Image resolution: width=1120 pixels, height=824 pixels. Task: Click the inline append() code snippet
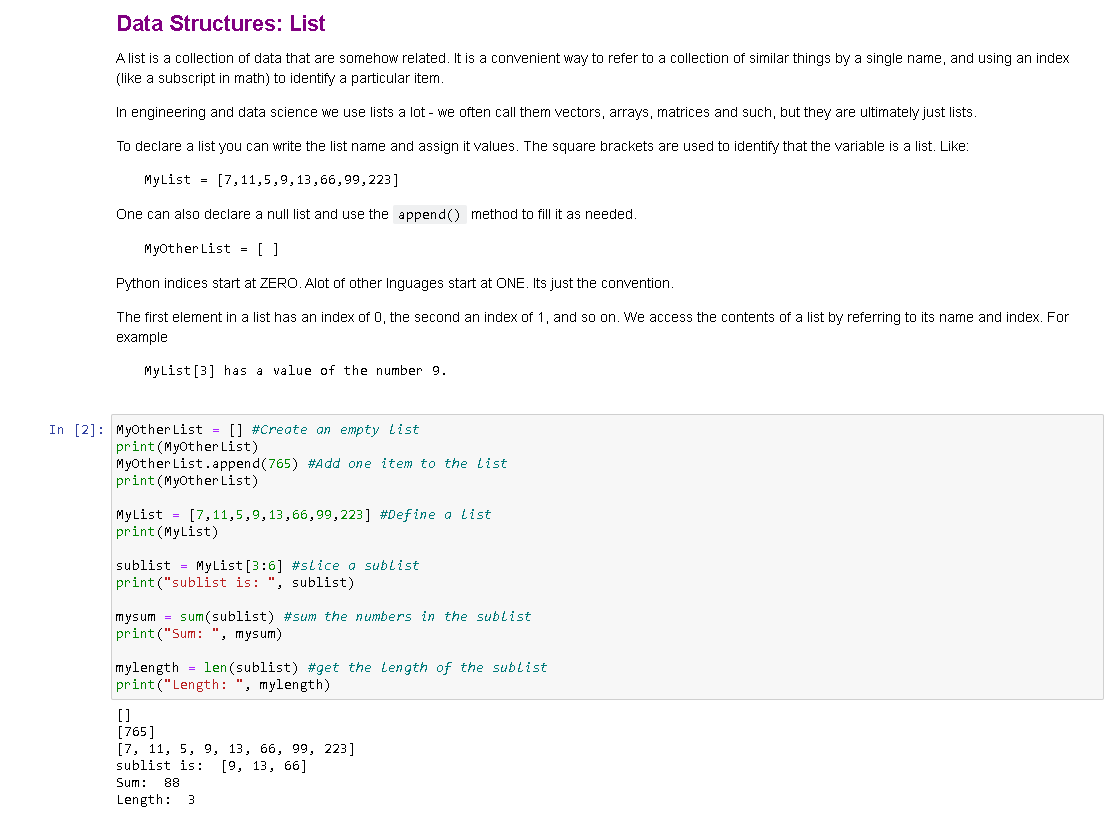coord(429,213)
